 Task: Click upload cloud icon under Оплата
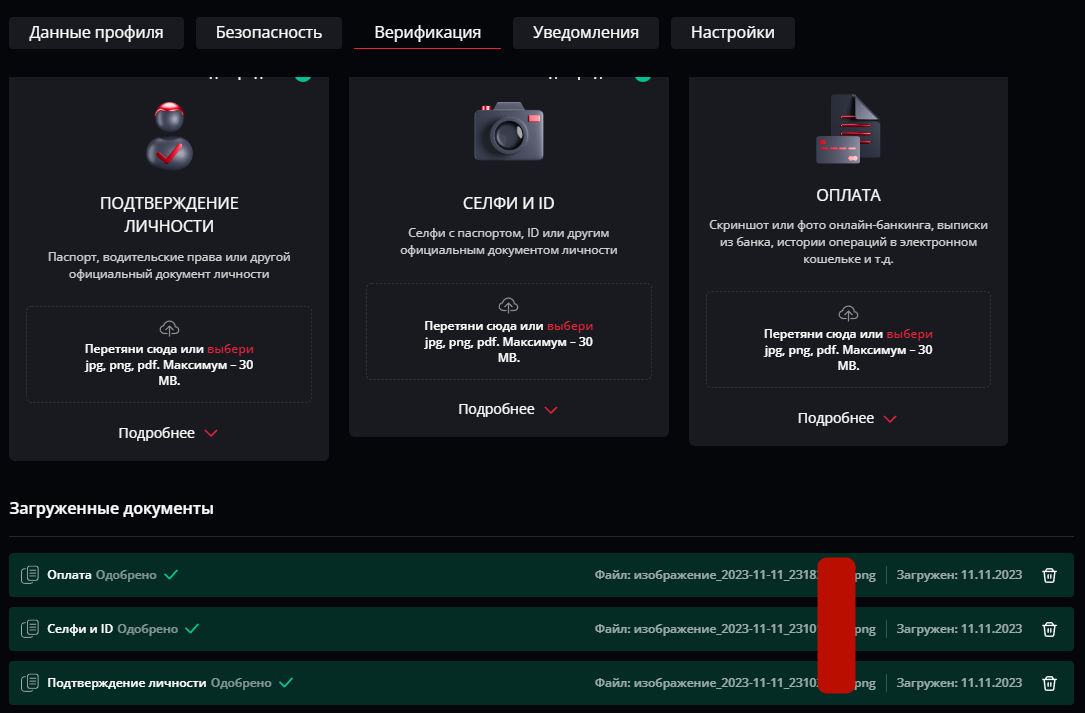tap(848, 313)
